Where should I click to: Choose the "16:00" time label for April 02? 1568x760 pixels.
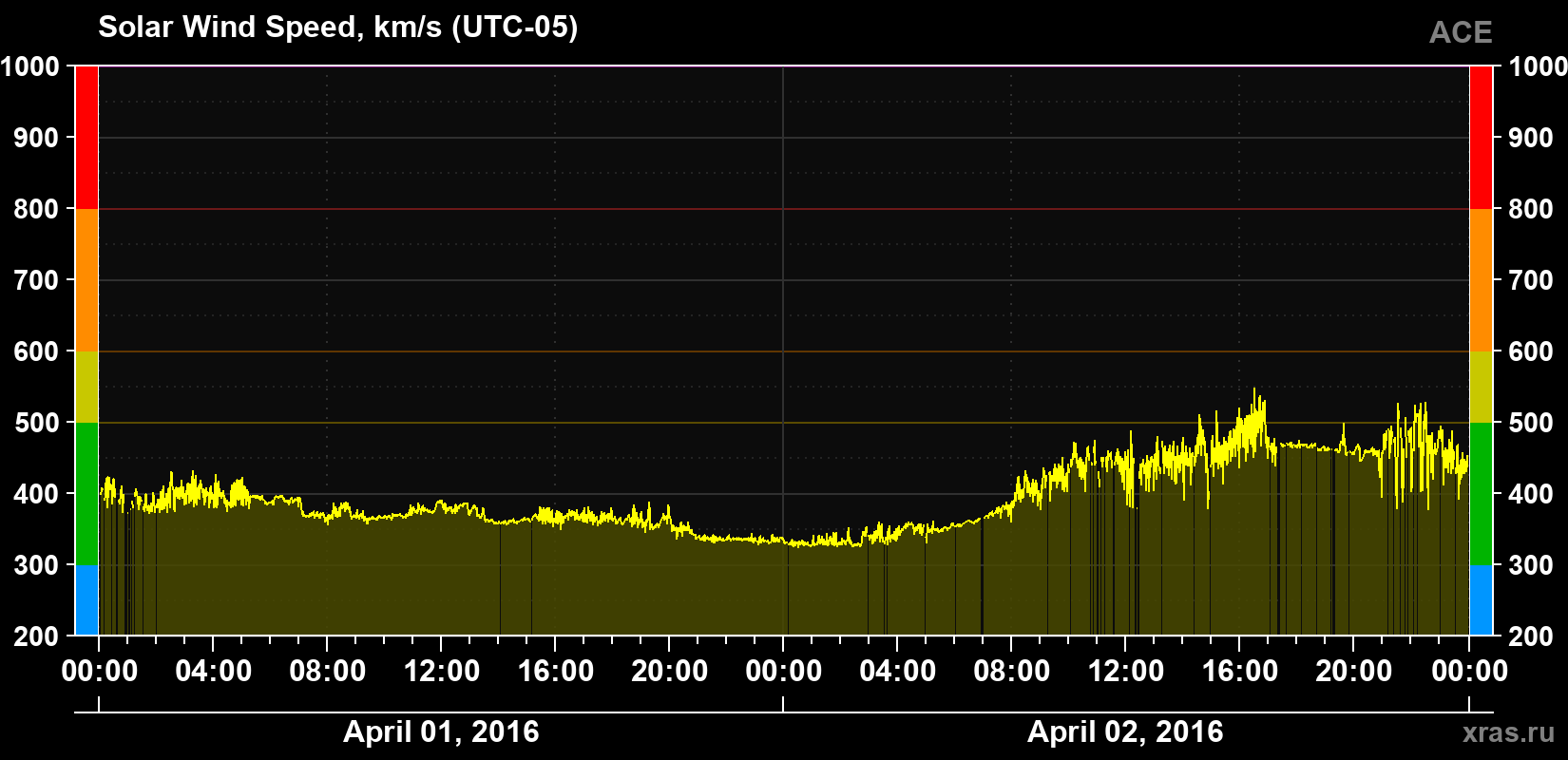pyautogui.click(x=1240, y=672)
